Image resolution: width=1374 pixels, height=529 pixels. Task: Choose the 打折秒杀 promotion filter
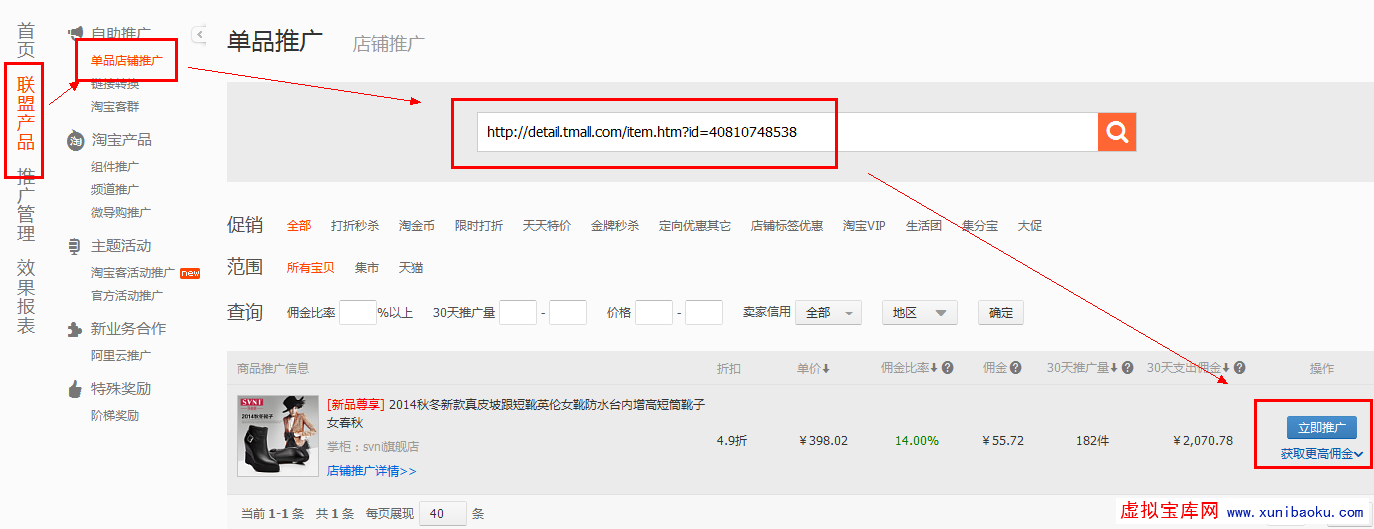point(355,226)
